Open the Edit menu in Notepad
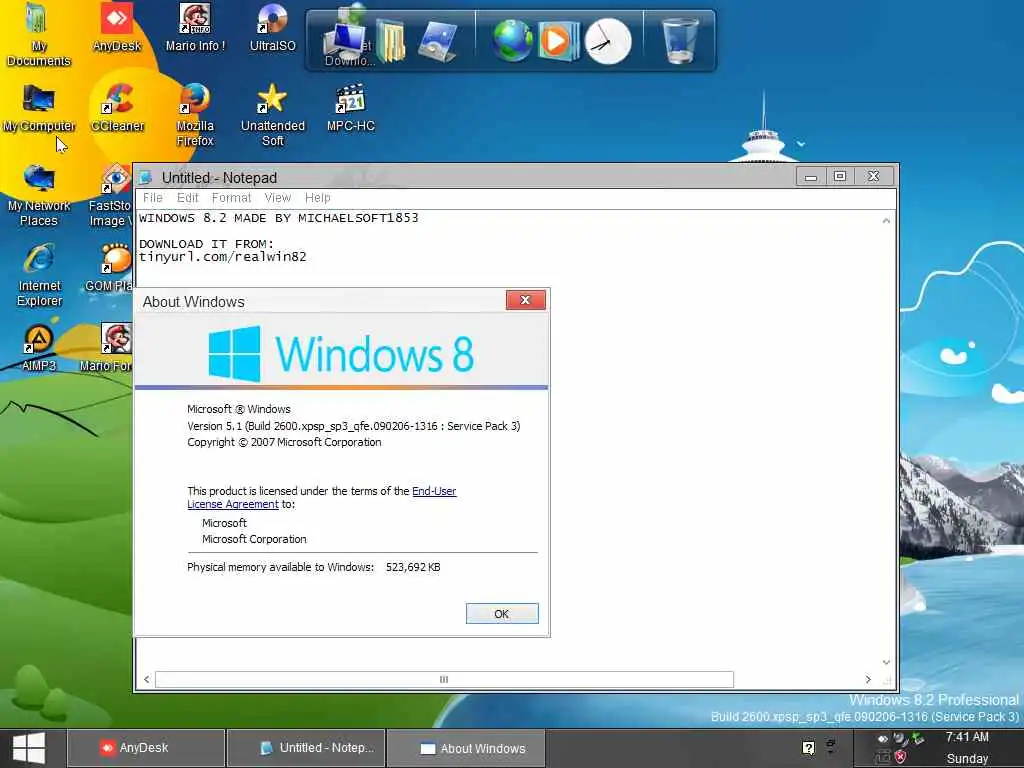 [x=187, y=198]
